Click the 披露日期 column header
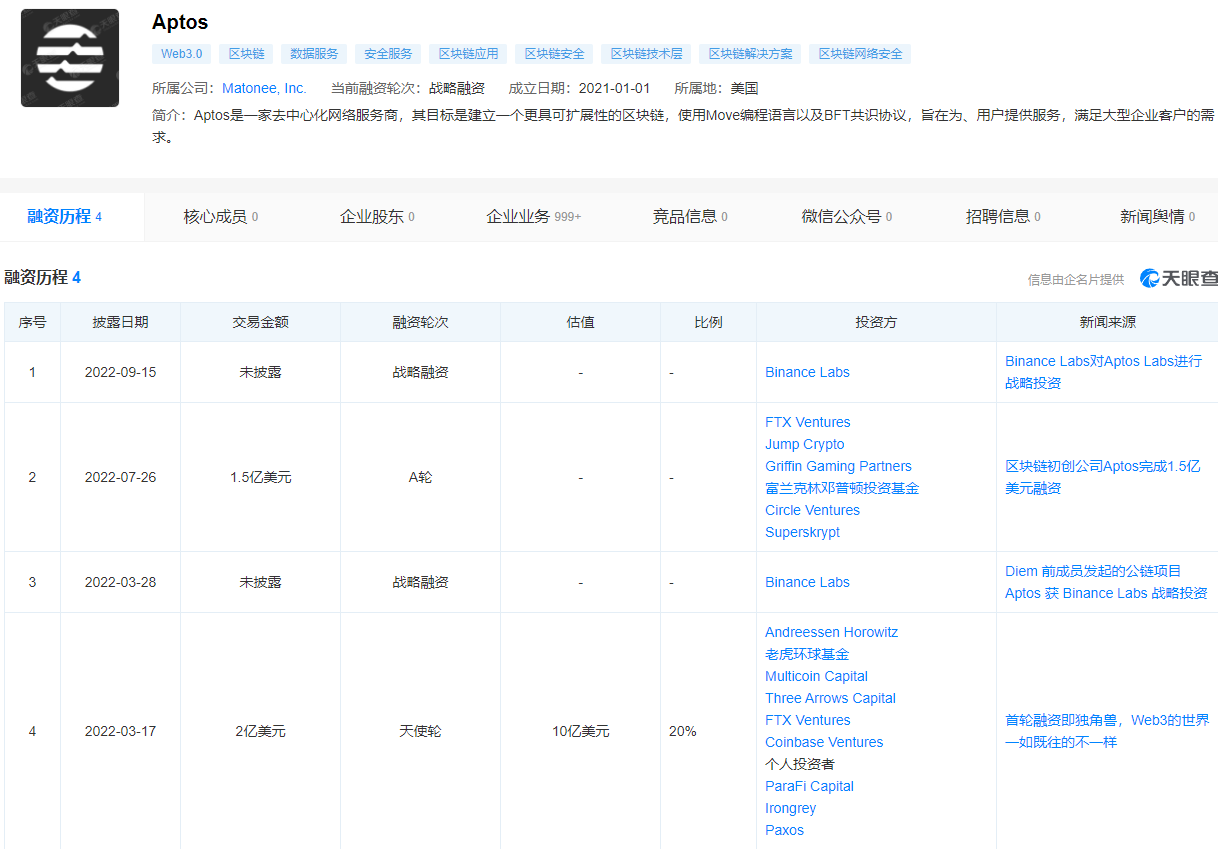Screen dimensions: 1218x849 (x=120, y=322)
